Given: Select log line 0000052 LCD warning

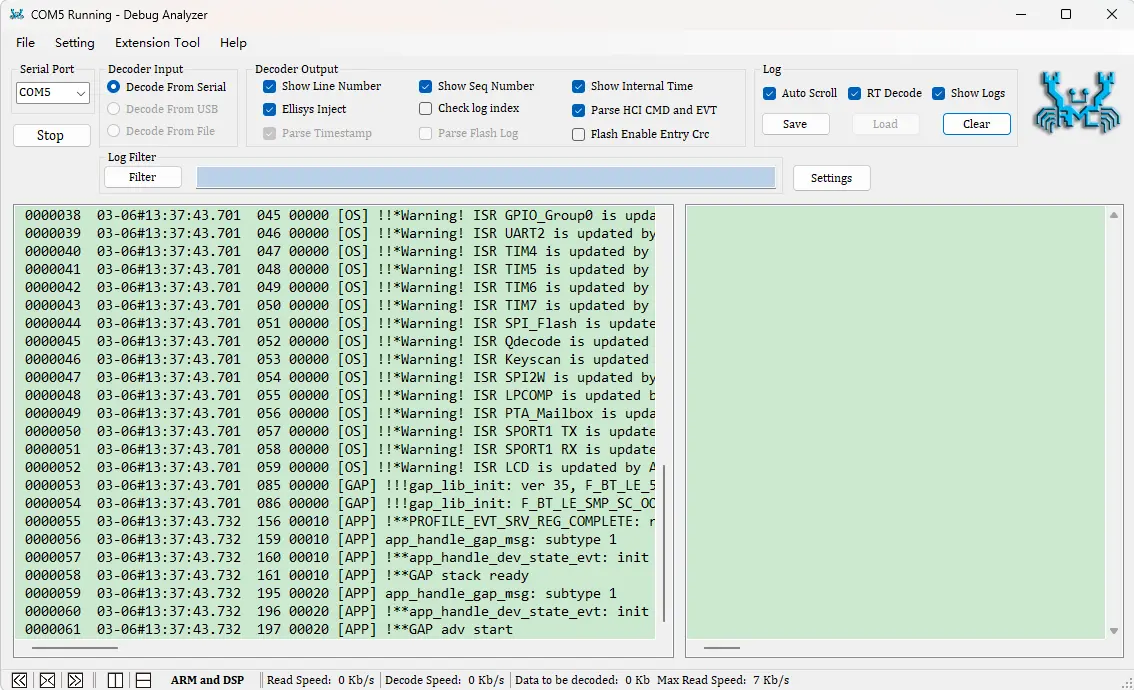Looking at the screenshot, I should pos(338,467).
